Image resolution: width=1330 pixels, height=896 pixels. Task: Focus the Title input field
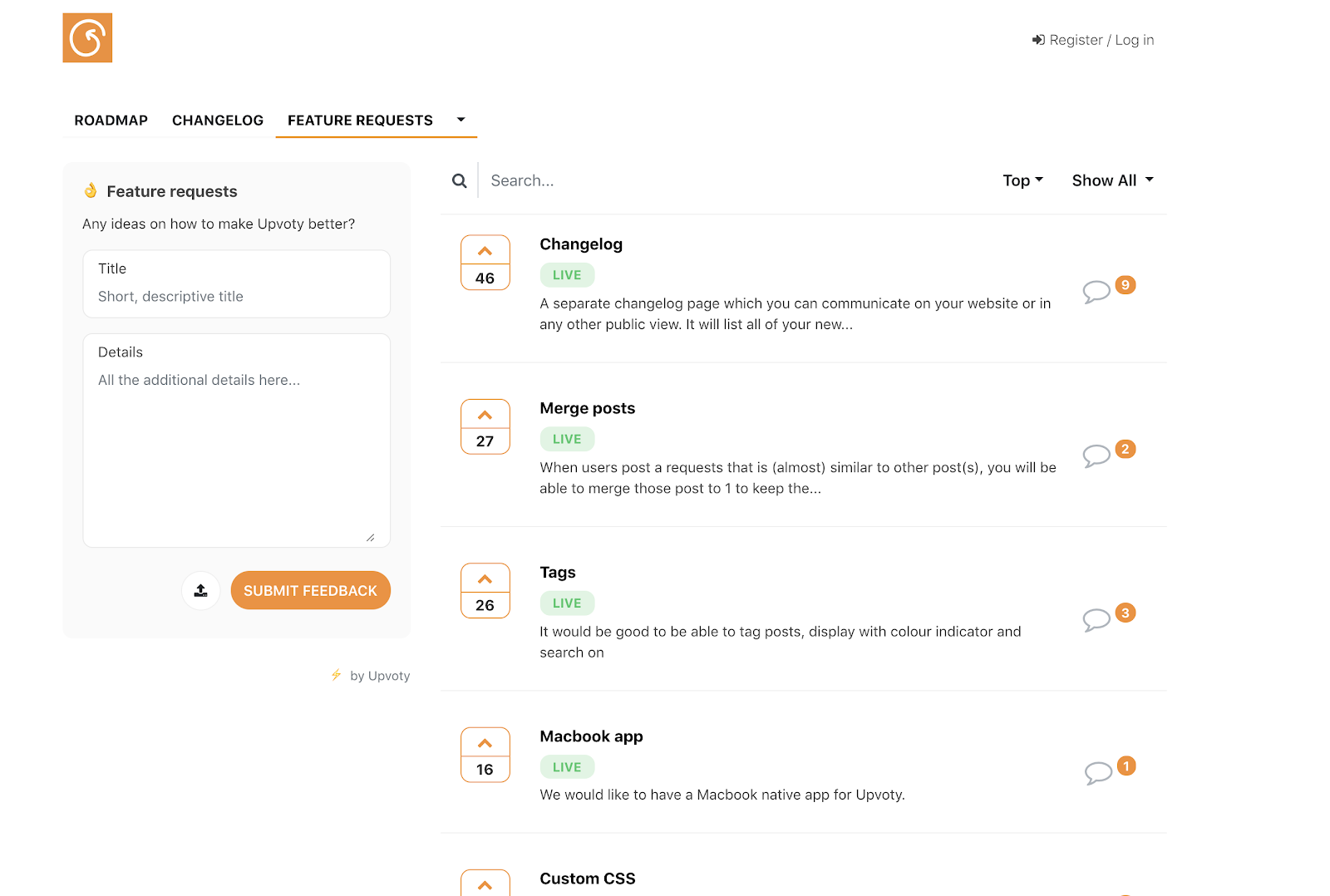237,284
